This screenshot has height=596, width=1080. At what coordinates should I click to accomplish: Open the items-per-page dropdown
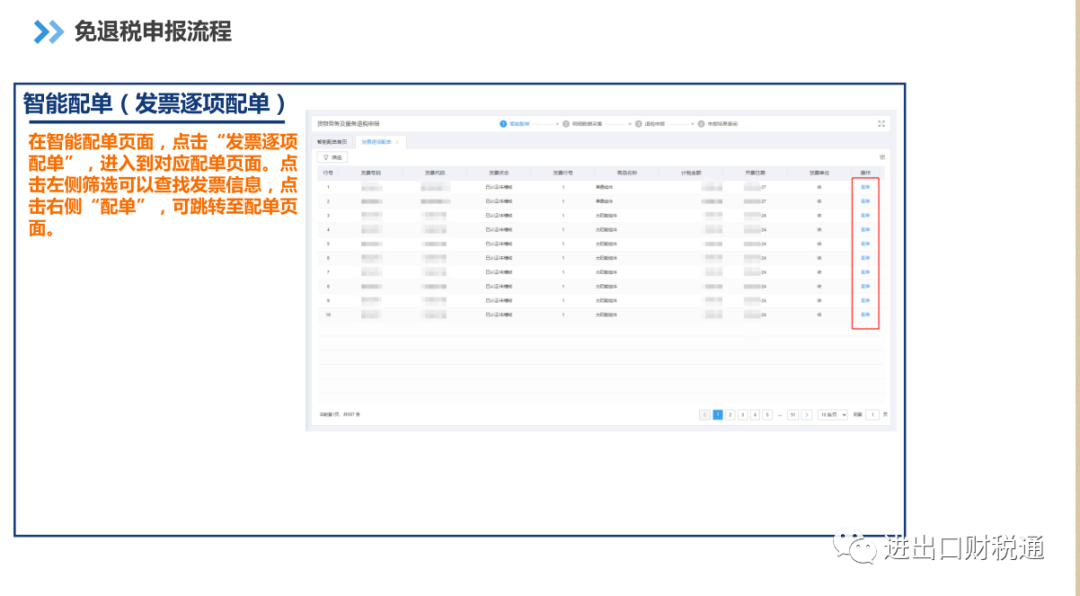[x=833, y=415]
